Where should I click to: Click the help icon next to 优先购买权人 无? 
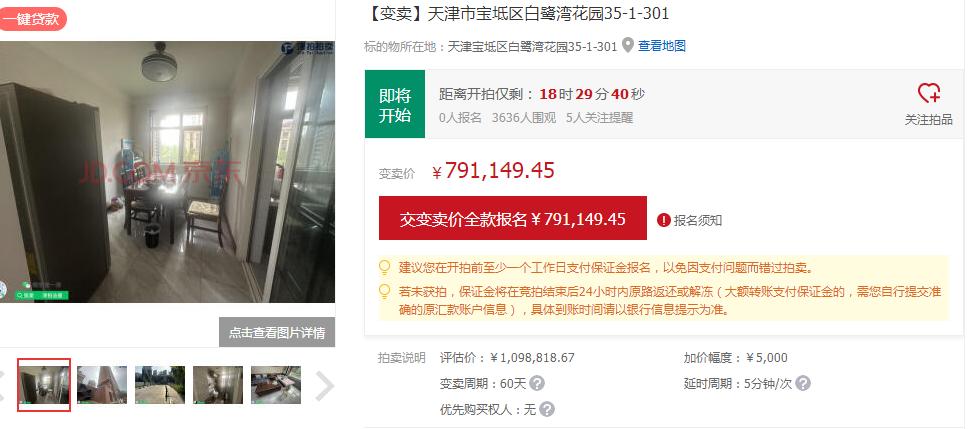point(546,409)
